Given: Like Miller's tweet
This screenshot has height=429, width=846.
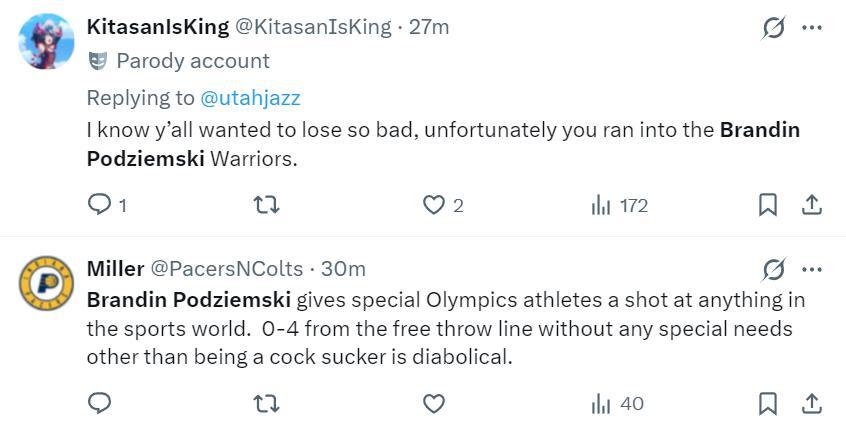Looking at the screenshot, I should (x=433, y=404).
